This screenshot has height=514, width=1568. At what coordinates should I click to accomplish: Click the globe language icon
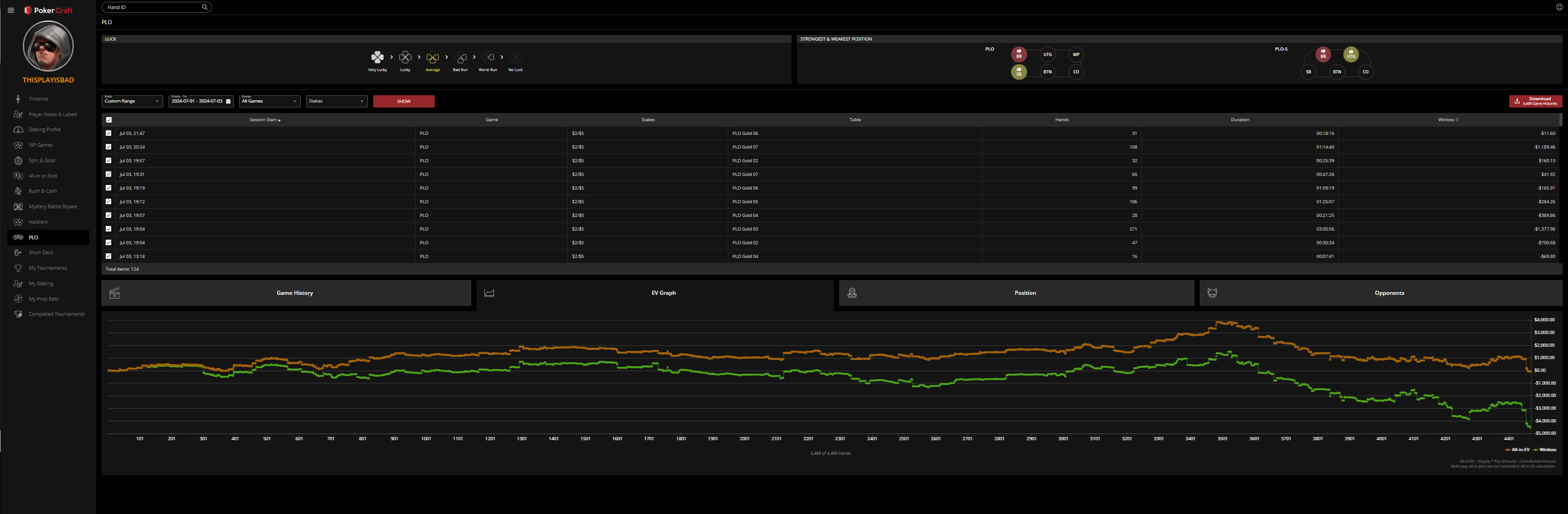pos(1559,7)
